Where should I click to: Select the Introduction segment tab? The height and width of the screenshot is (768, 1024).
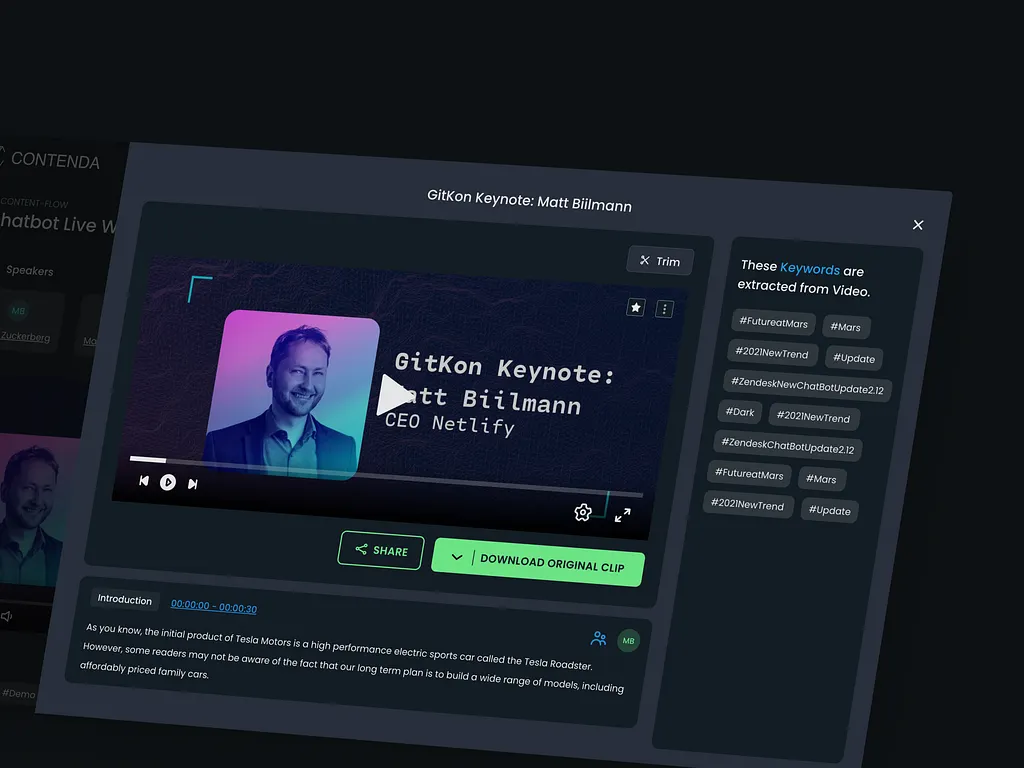pyautogui.click(x=124, y=600)
